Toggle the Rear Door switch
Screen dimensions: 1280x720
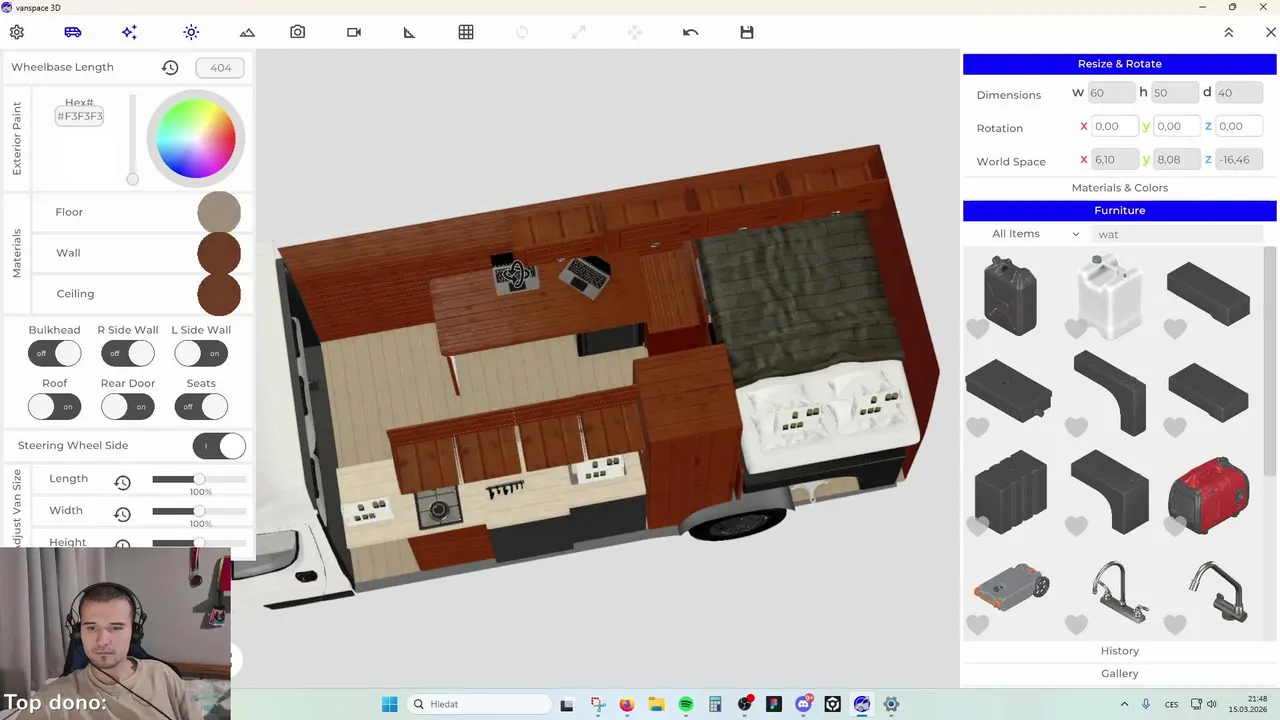coord(128,407)
